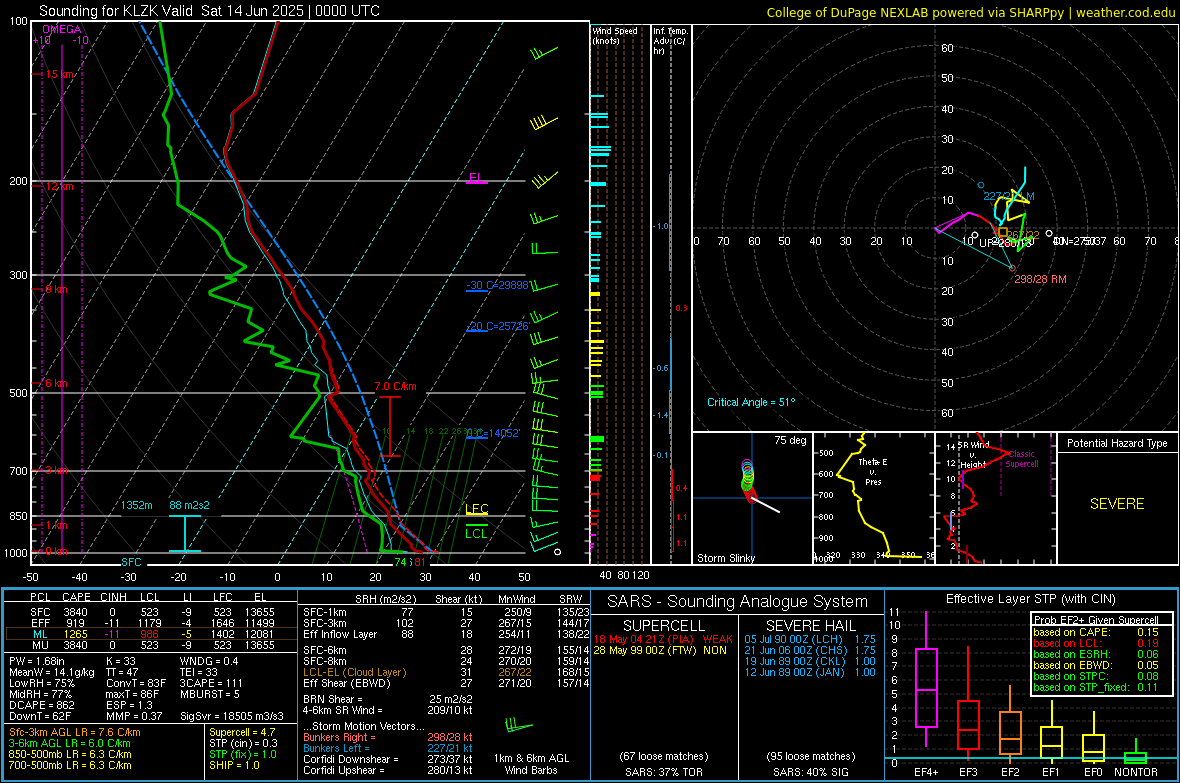1180x783 pixels.
Task: Click '700-500mb LR = 6.3 C/km'
Action: pyautogui.click(x=70, y=765)
